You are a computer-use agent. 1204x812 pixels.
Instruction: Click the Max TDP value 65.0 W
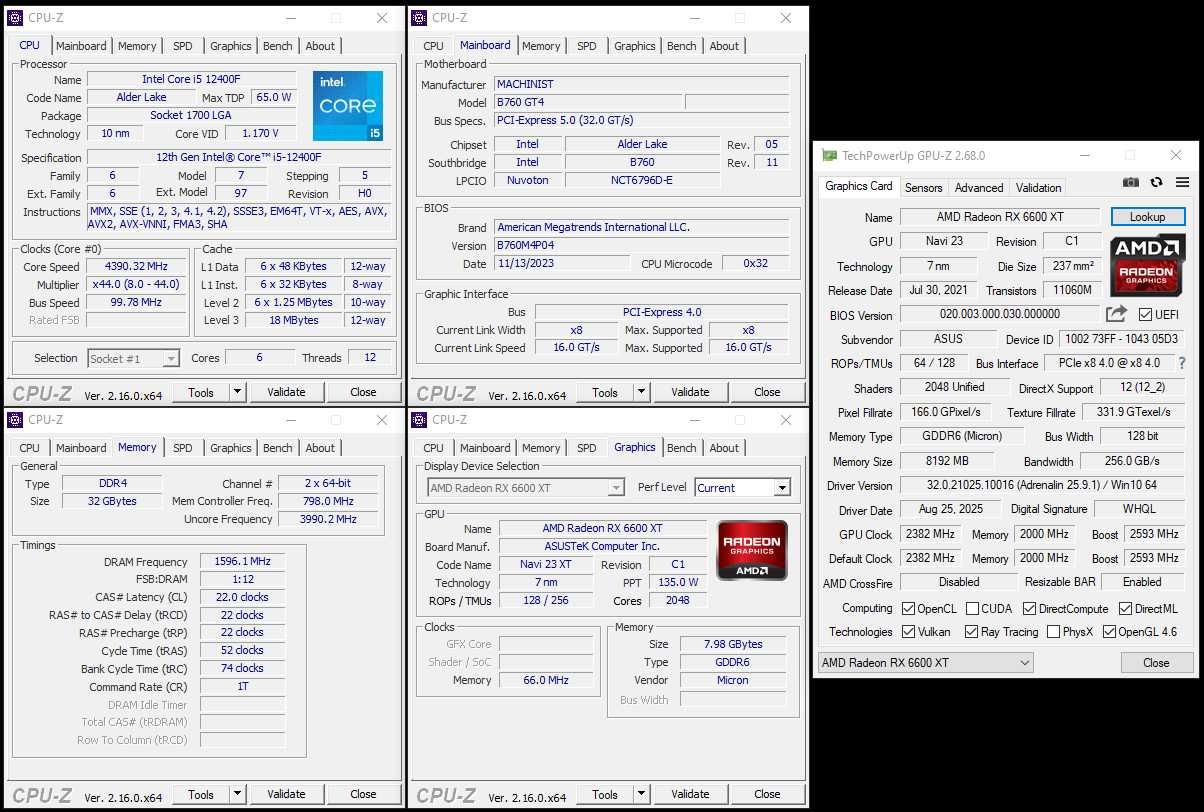pos(273,98)
